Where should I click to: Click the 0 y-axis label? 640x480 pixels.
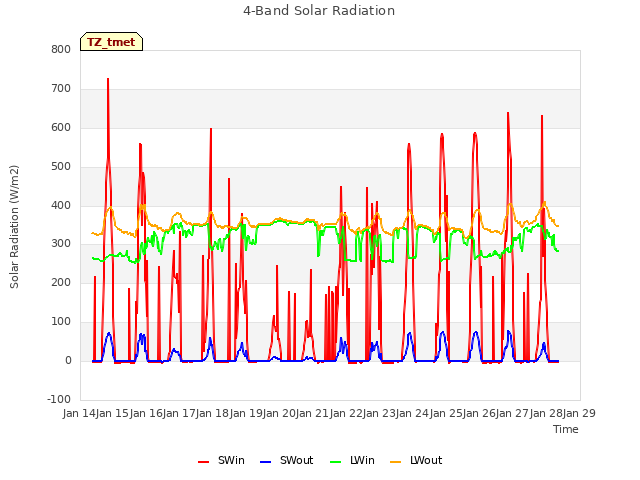click(x=68, y=361)
